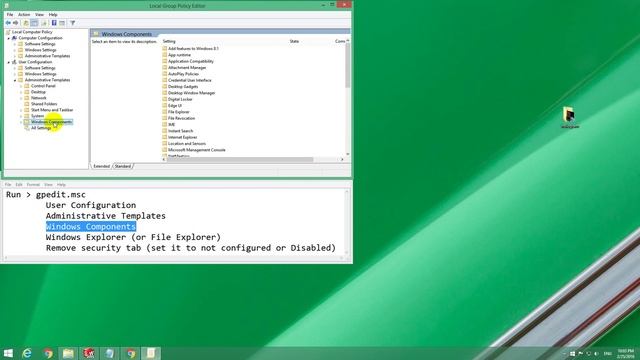Click the Filter funnel icon in toolbar
The image size is (640, 360).
coord(72,23)
